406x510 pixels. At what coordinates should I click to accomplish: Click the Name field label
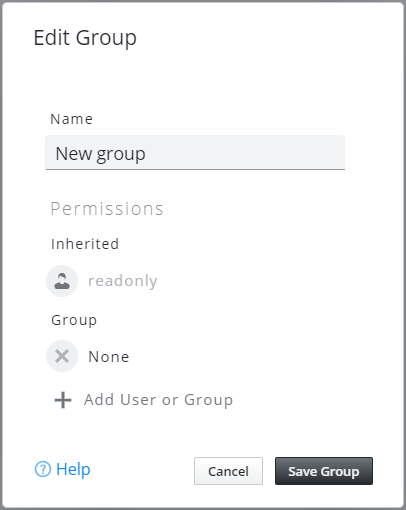point(71,119)
